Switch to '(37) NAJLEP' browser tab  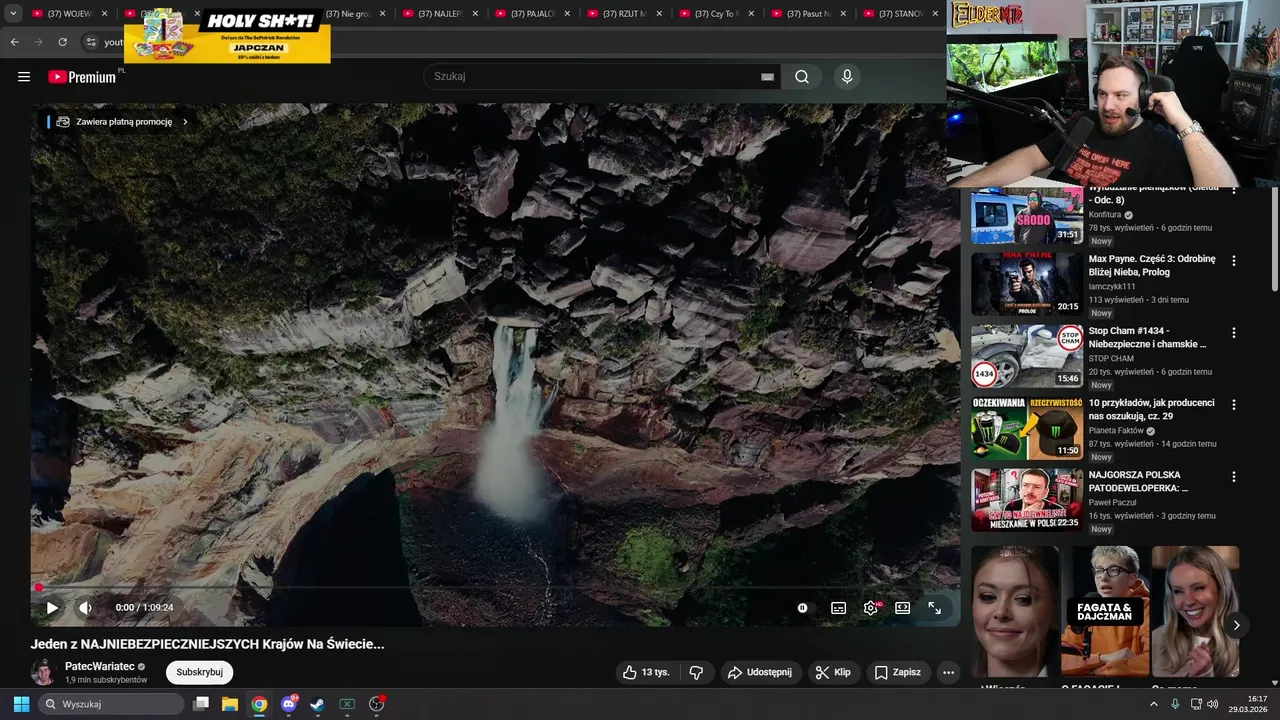click(441, 14)
